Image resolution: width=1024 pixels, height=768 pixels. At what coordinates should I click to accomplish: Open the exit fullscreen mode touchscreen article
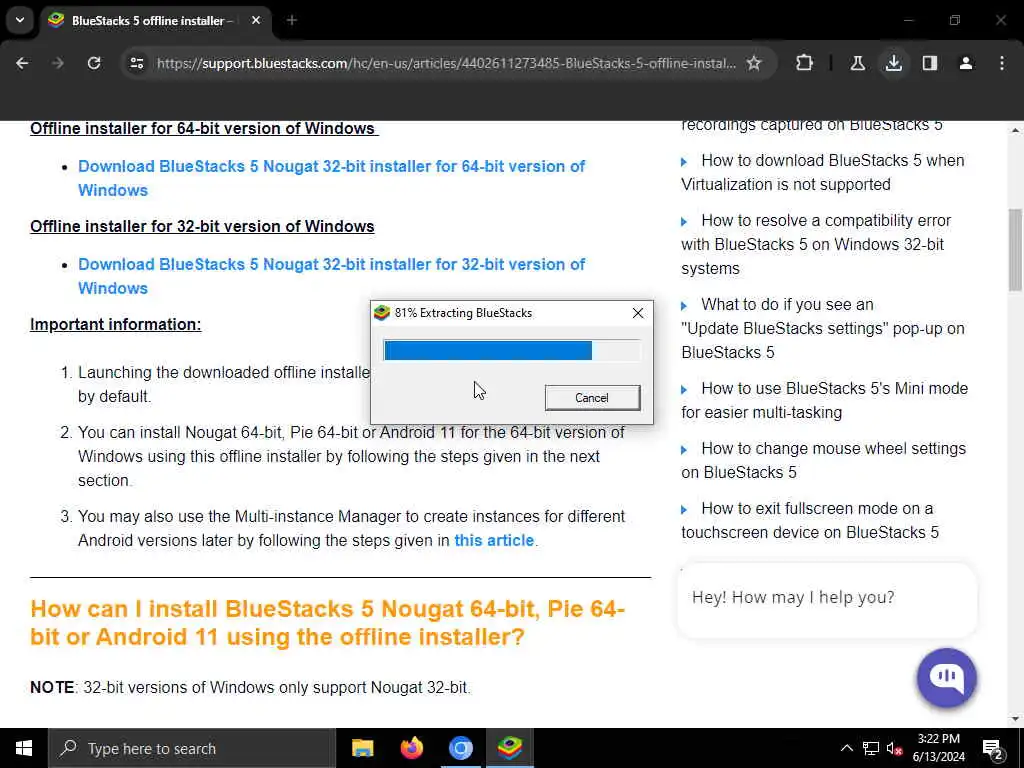tap(810, 520)
